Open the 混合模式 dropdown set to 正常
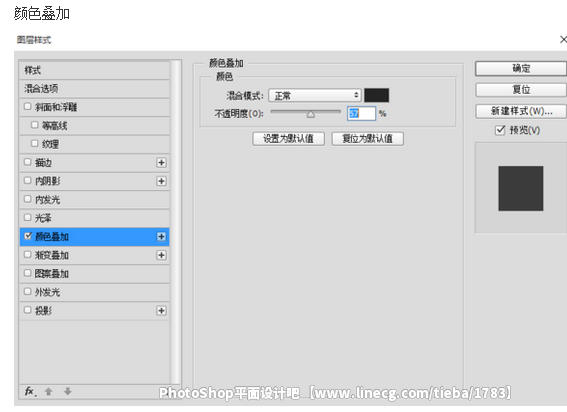Image resolution: width=567 pixels, height=412 pixels. 315,95
